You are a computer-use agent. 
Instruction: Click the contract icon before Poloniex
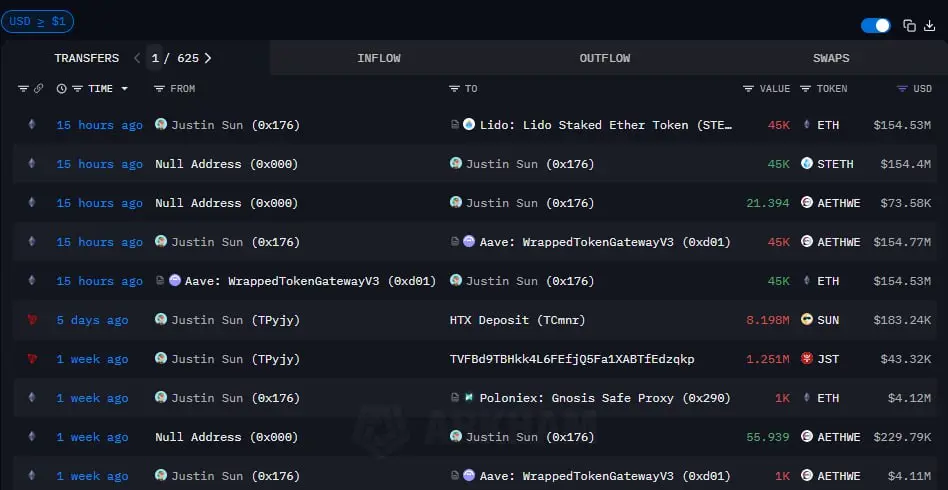[x=455, y=397]
